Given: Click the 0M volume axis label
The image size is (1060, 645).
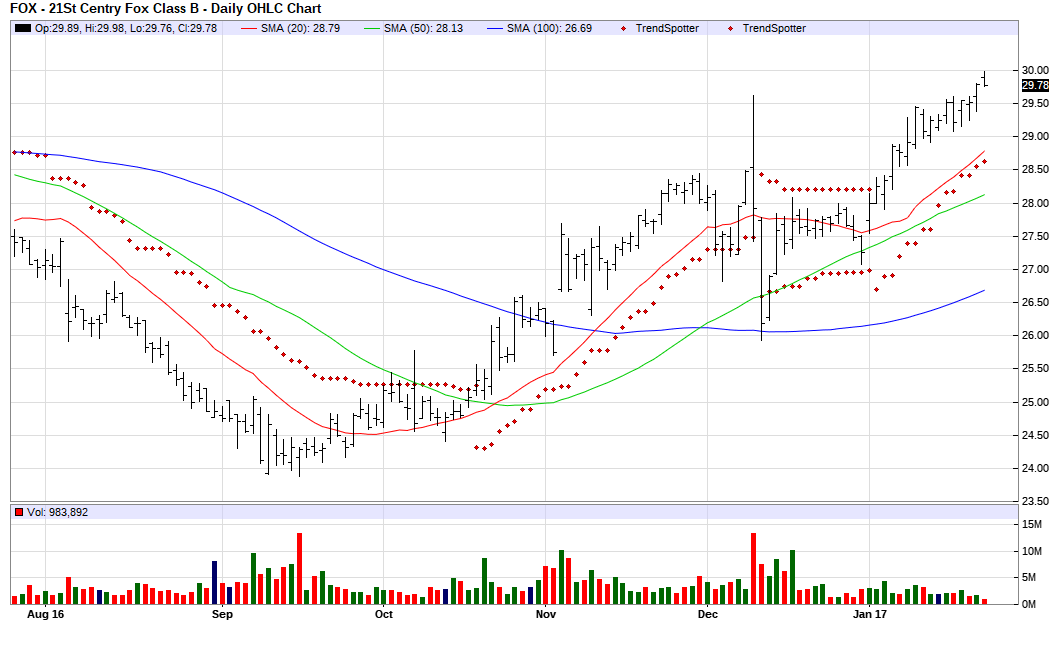Looking at the screenshot, I should (x=1029, y=604).
